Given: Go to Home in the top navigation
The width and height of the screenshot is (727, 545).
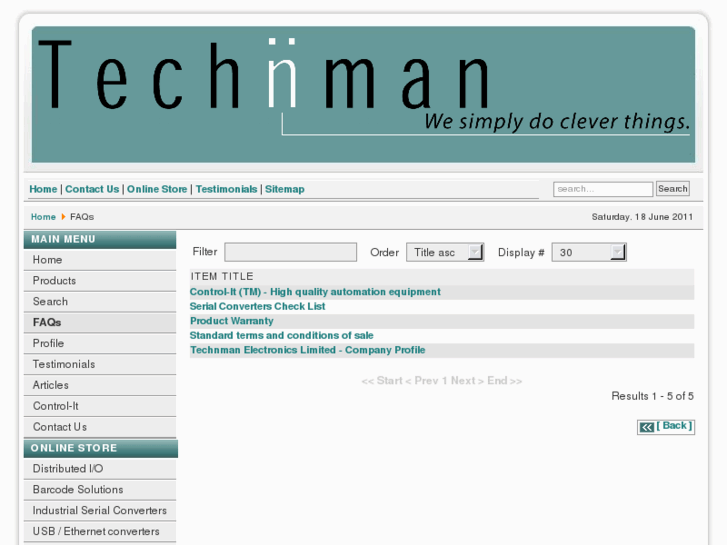Looking at the screenshot, I should point(43,189).
